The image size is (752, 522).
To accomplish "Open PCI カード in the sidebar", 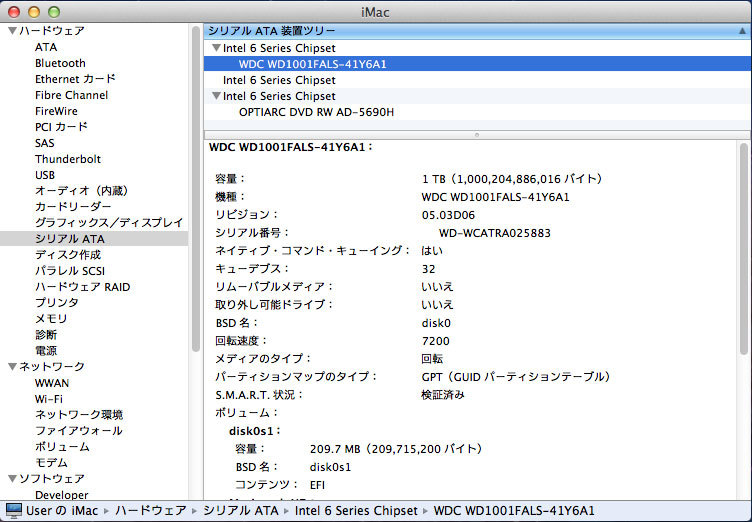I will (x=61, y=127).
